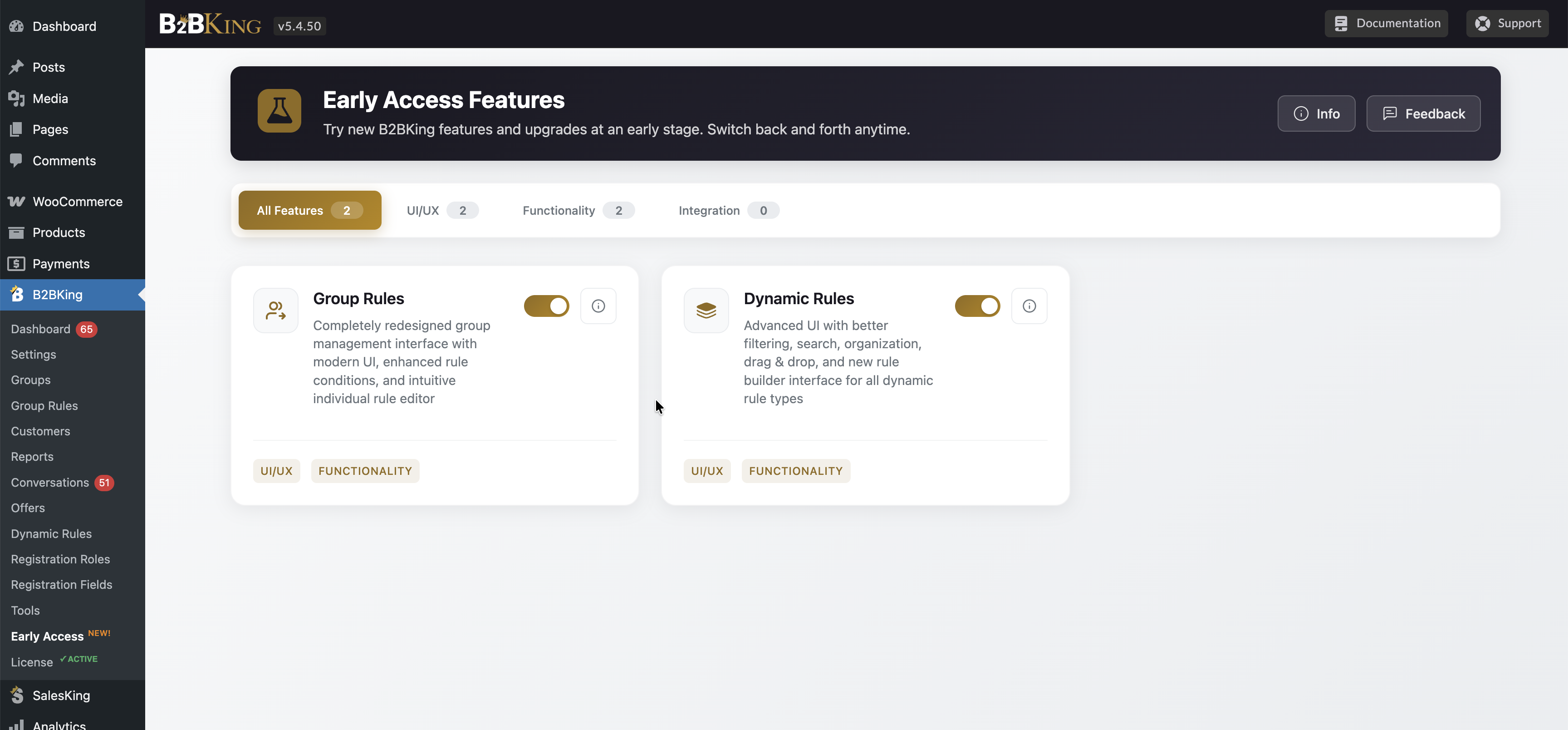Click the header Info button

[x=1316, y=114]
